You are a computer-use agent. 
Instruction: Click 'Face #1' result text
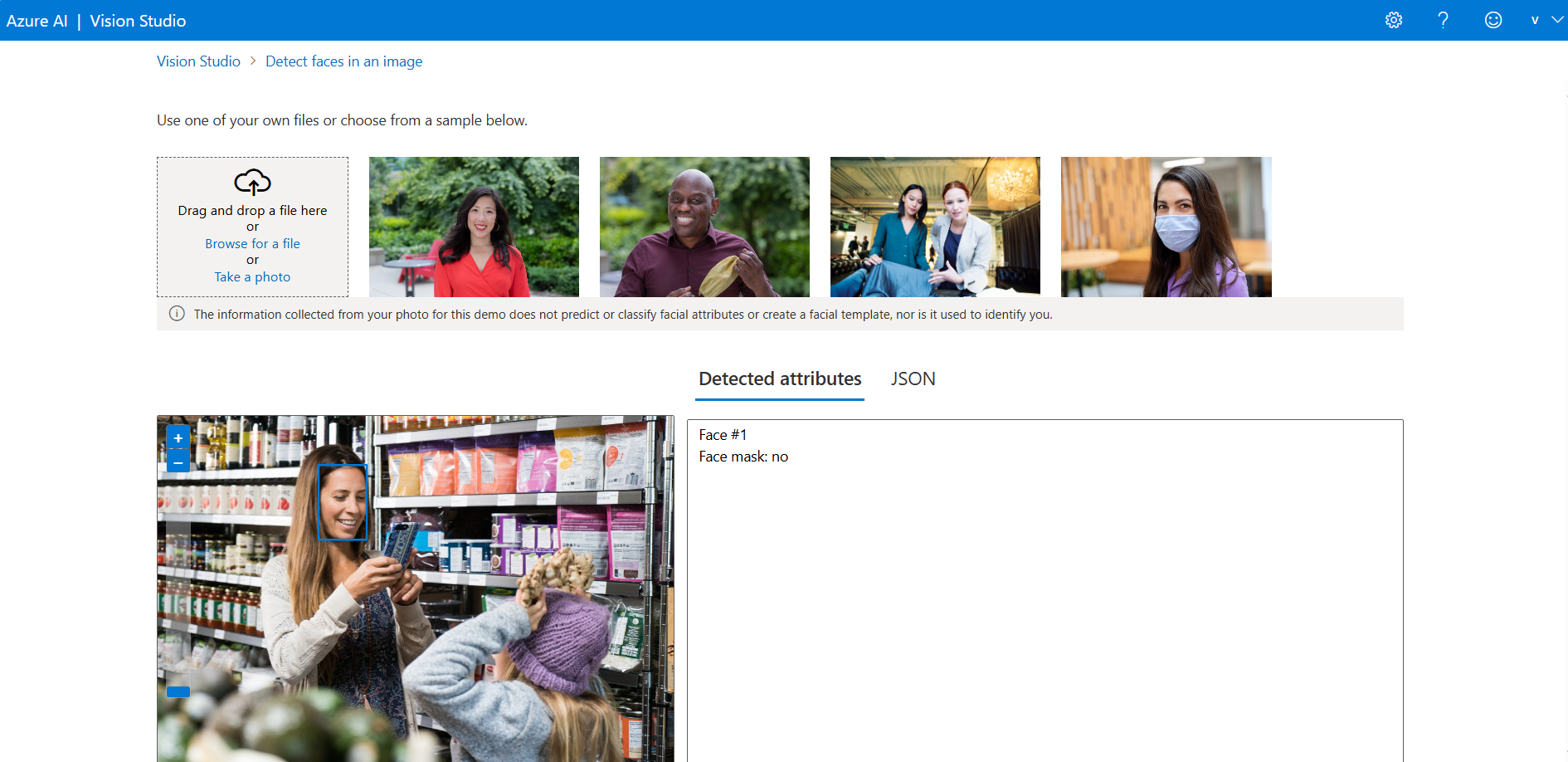click(723, 435)
